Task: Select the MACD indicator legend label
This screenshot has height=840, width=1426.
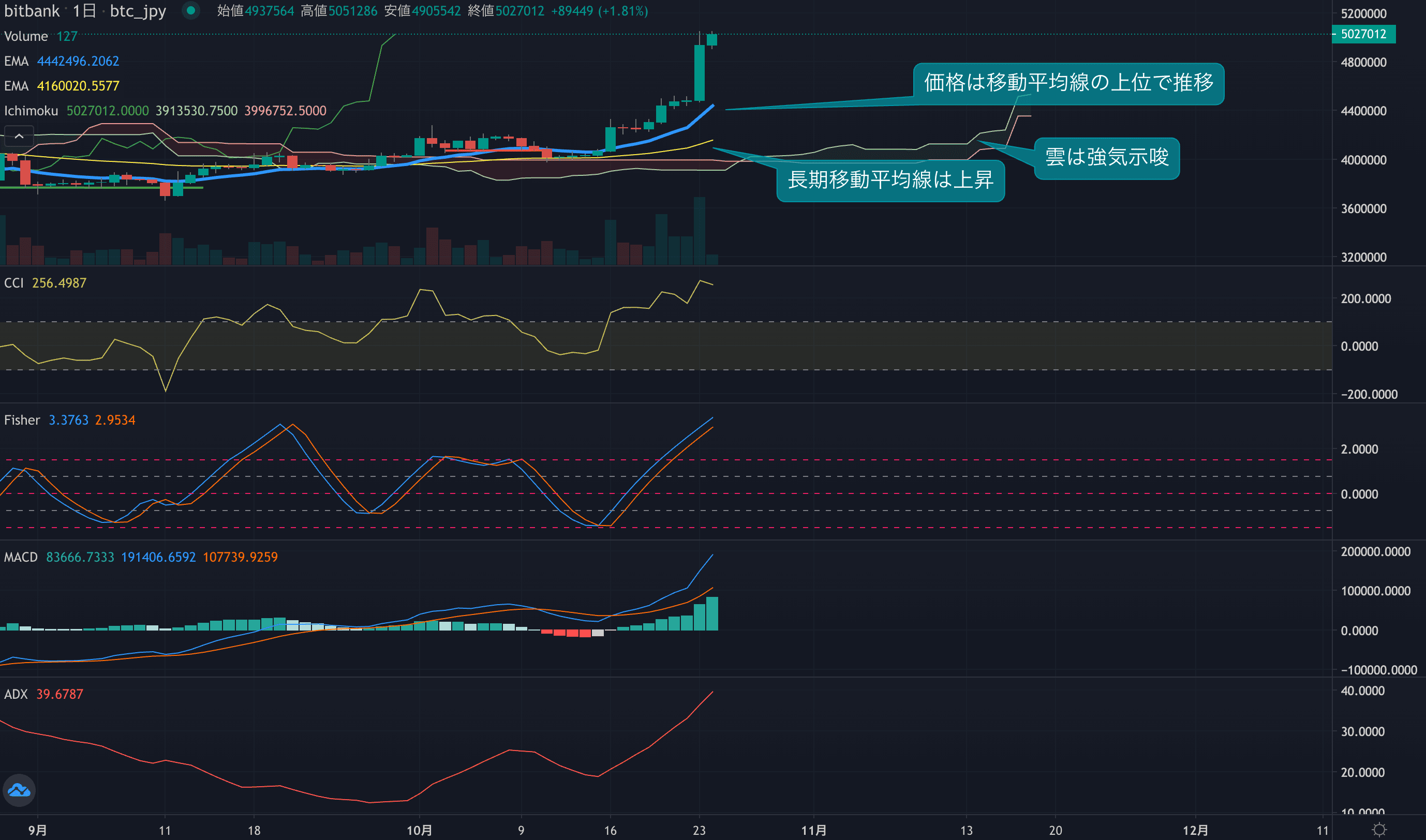Action: click(x=20, y=557)
